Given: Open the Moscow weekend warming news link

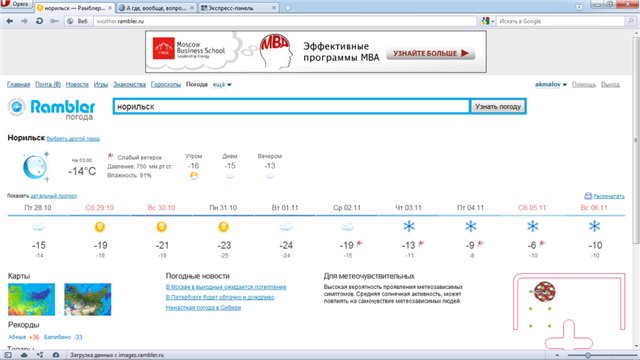Looking at the screenshot, I should [x=226, y=287].
